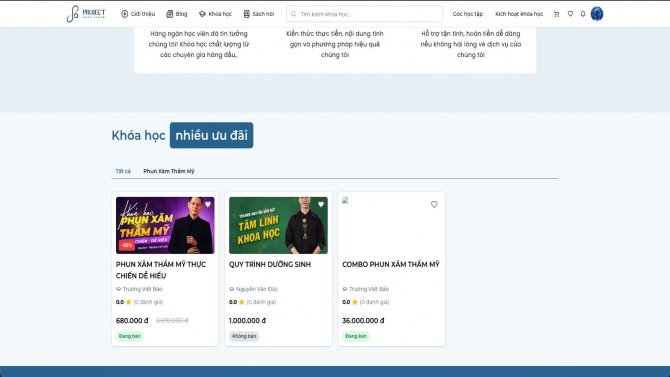Favorite the Quy Trình Dưỡng Sinh course
670x377 pixels.
point(321,204)
